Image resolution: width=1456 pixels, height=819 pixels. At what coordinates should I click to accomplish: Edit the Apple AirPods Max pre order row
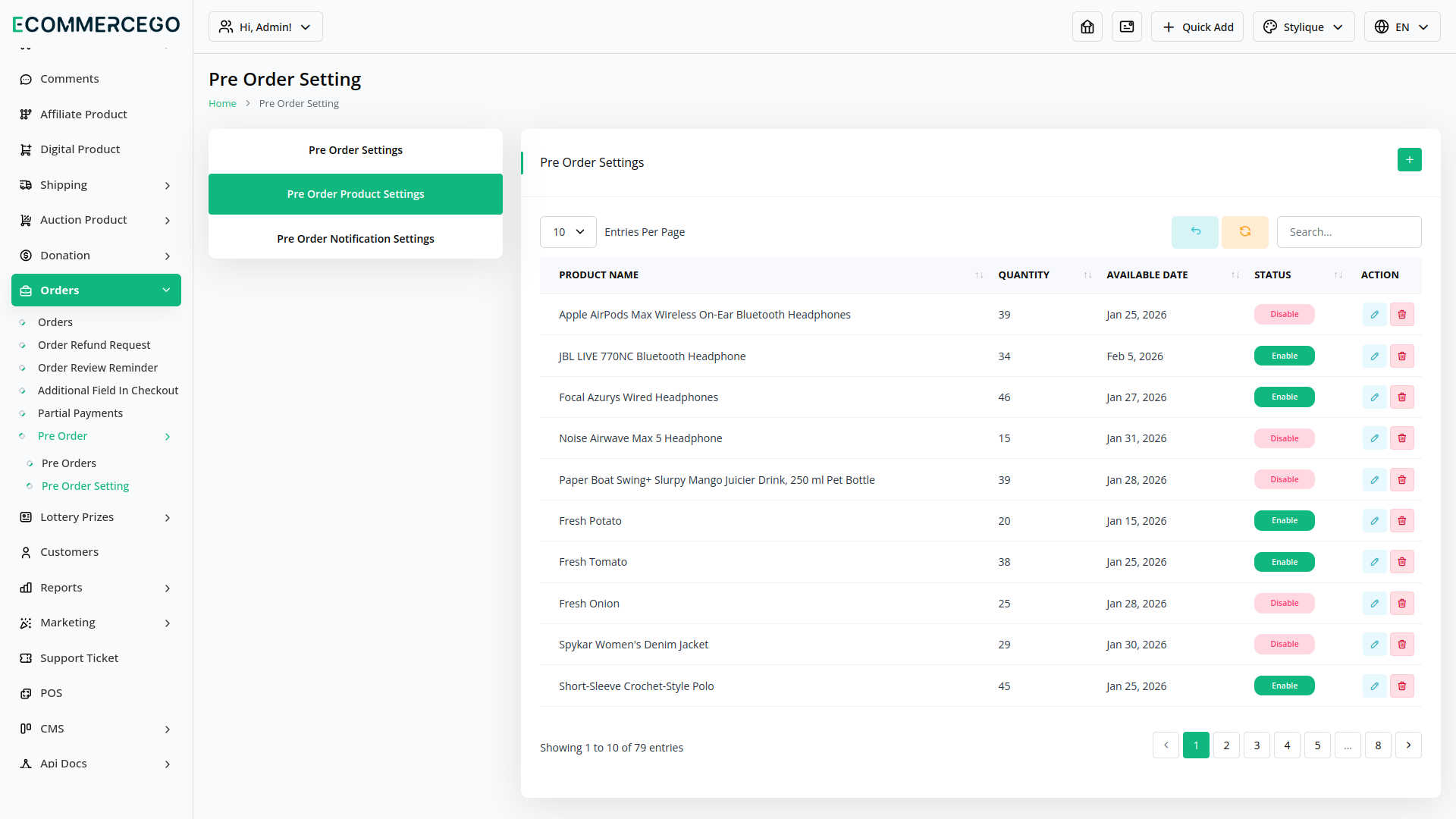[x=1374, y=315]
